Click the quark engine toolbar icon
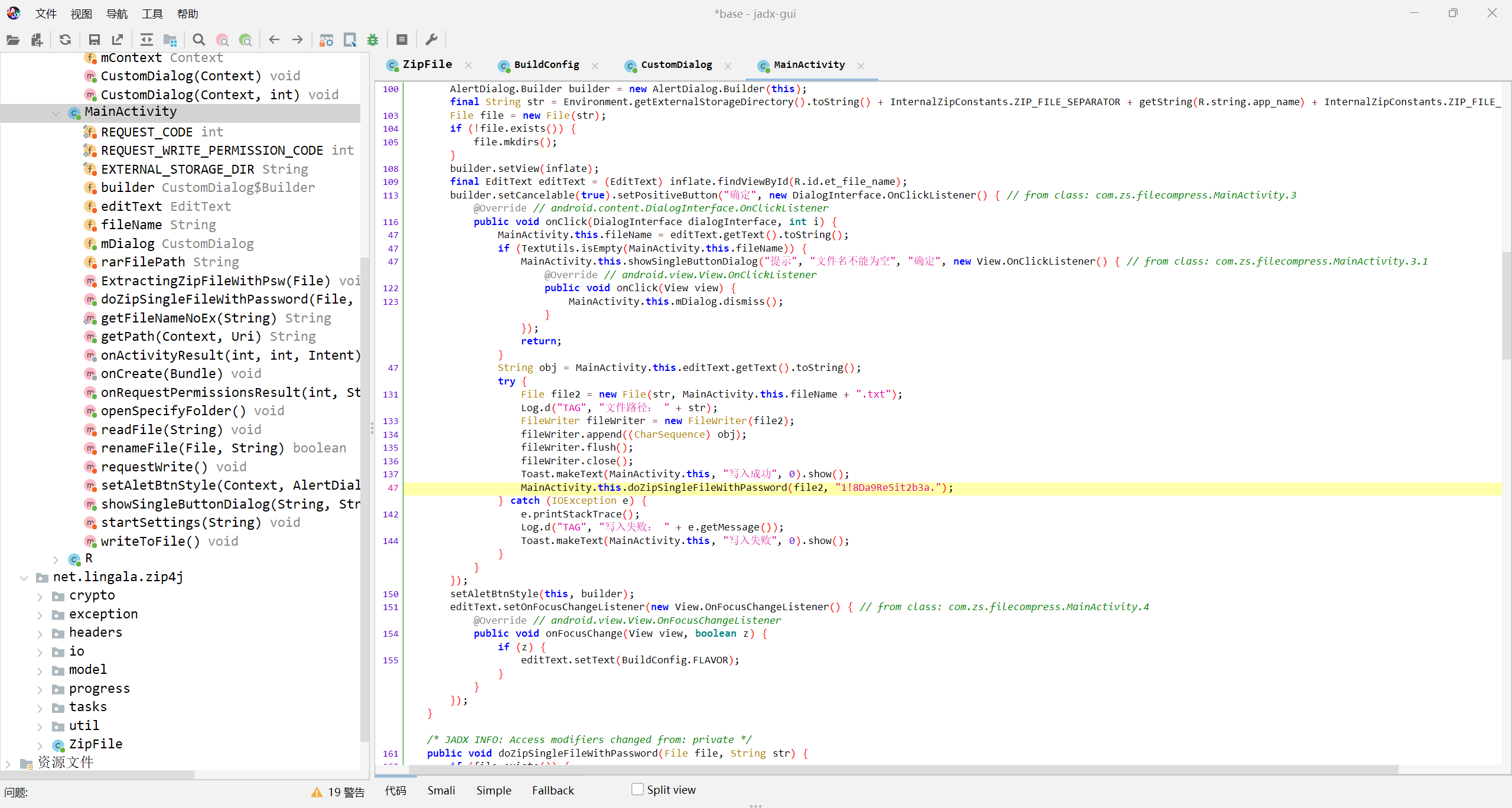 click(x=350, y=40)
